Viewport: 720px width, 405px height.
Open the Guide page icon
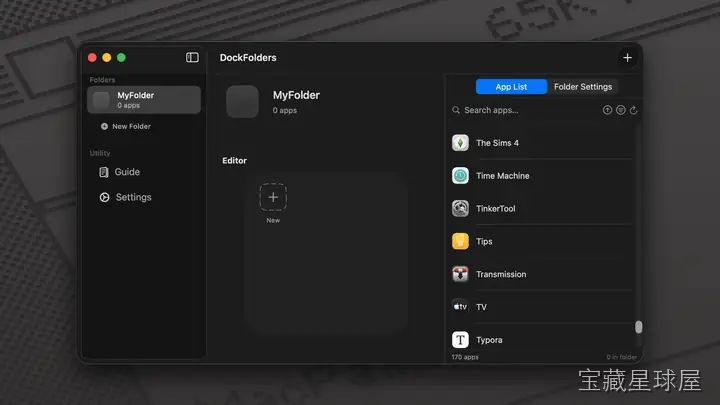(x=104, y=172)
